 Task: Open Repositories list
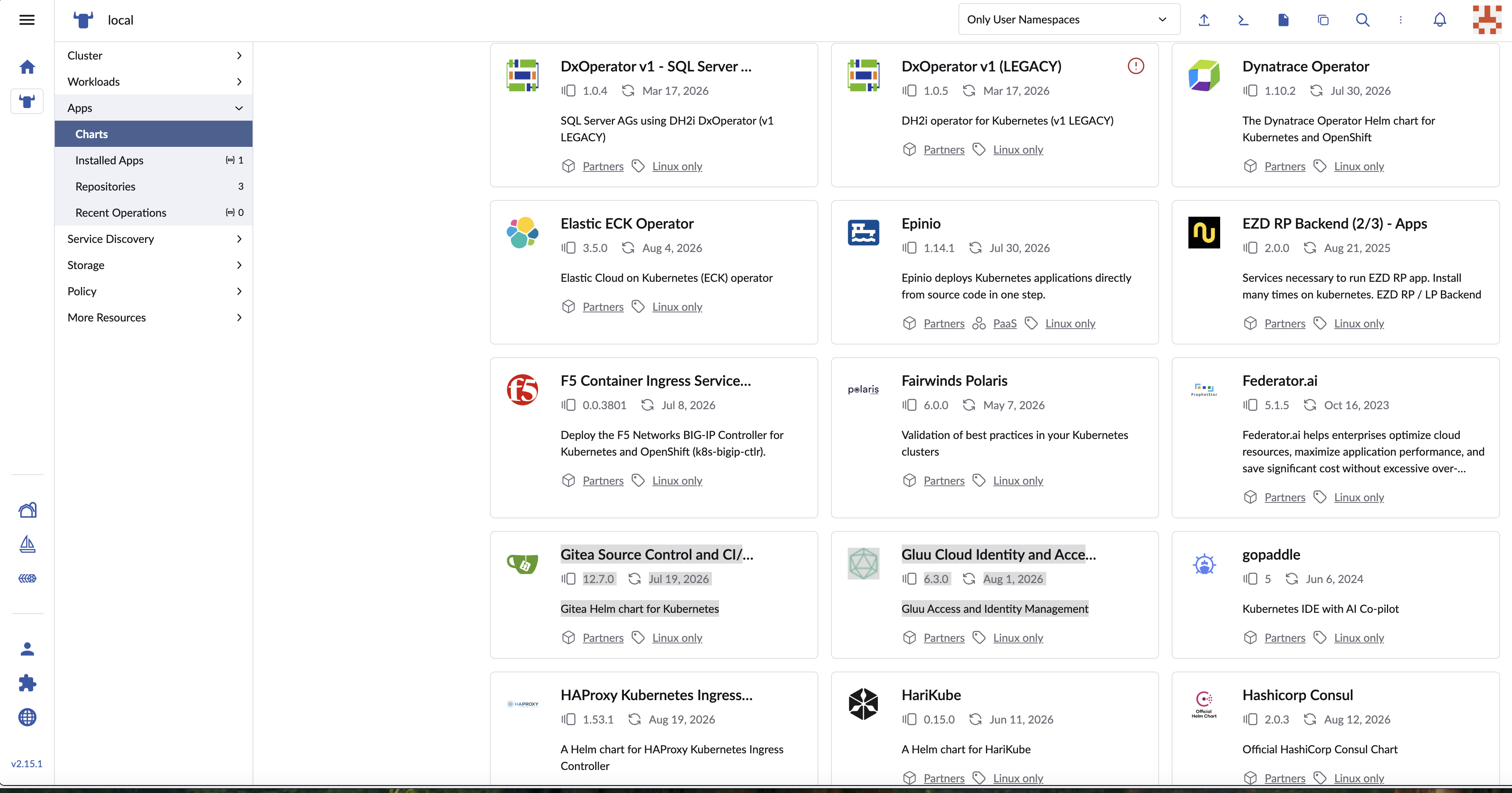(x=154, y=187)
